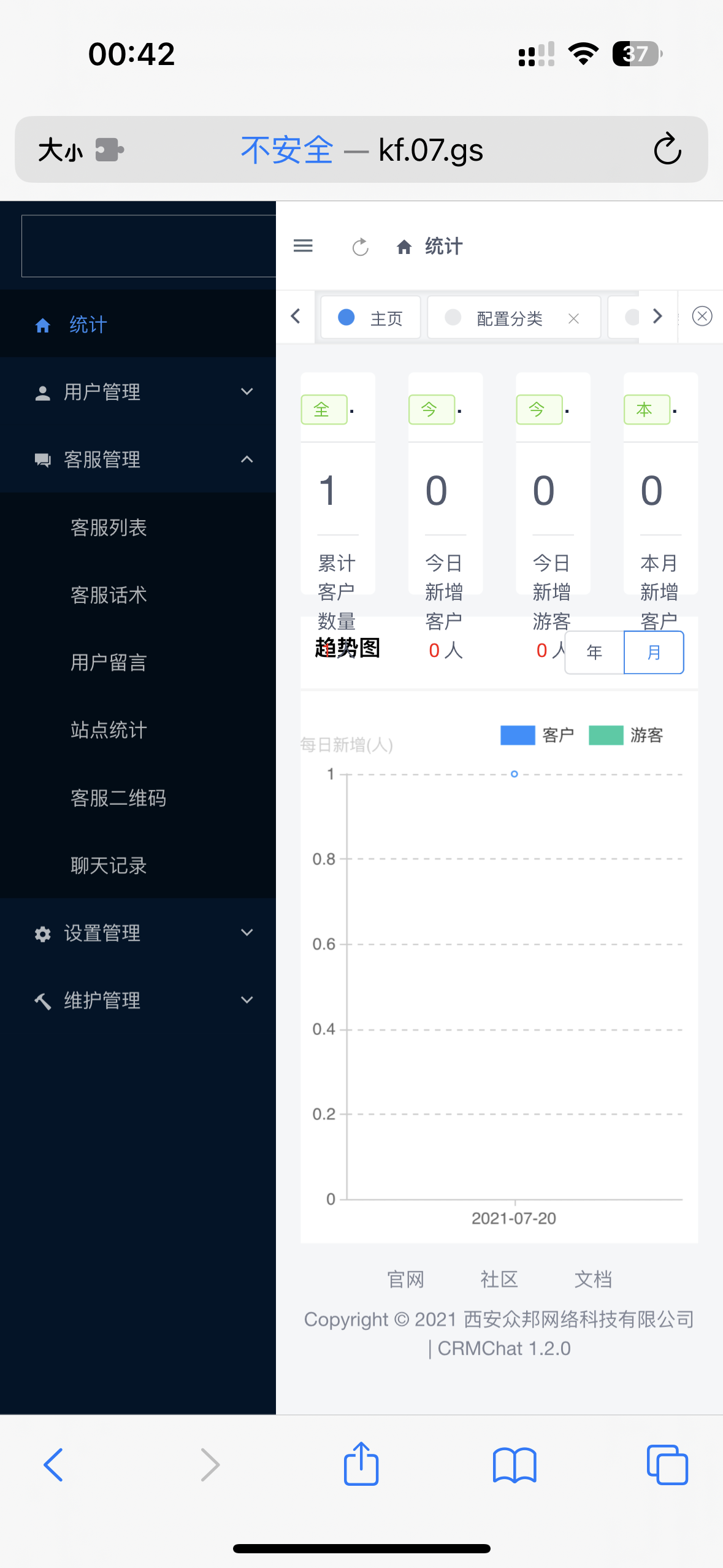Viewport: 723px width, 1568px height.
Task: Click the circled X close-all-tabs icon
Action: click(x=702, y=317)
